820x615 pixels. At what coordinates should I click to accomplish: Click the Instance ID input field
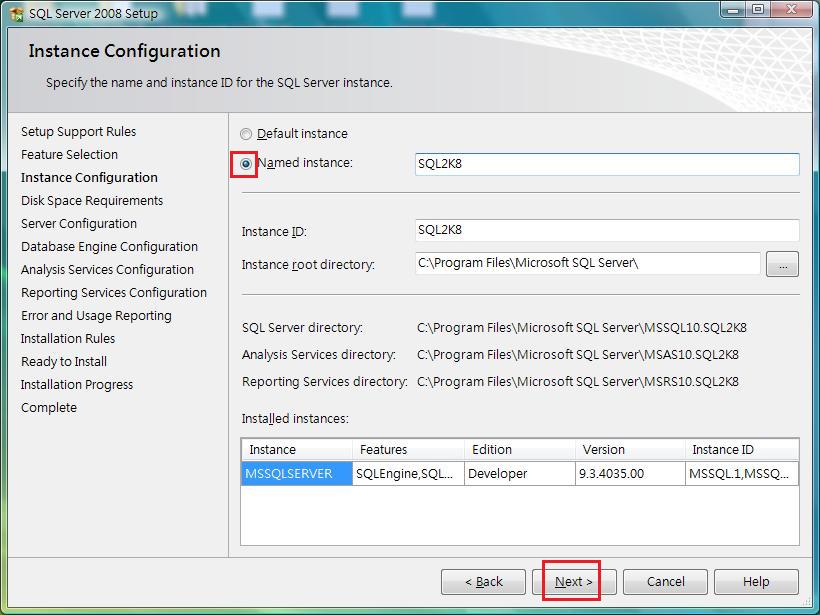coord(607,230)
